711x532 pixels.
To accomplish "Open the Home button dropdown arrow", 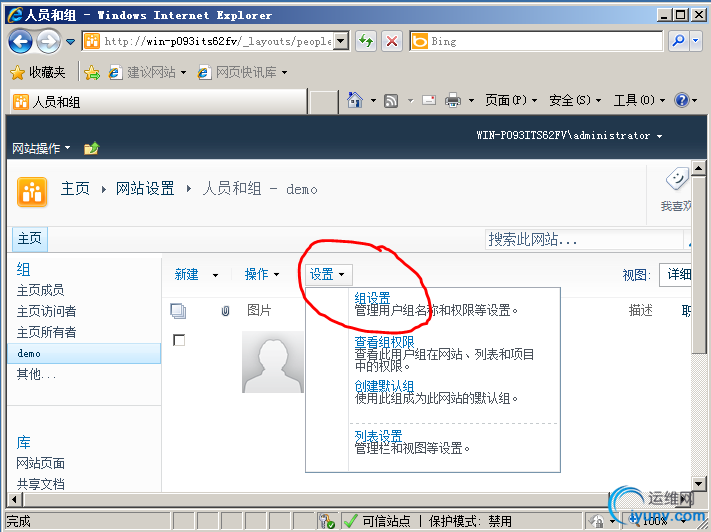I will (373, 100).
